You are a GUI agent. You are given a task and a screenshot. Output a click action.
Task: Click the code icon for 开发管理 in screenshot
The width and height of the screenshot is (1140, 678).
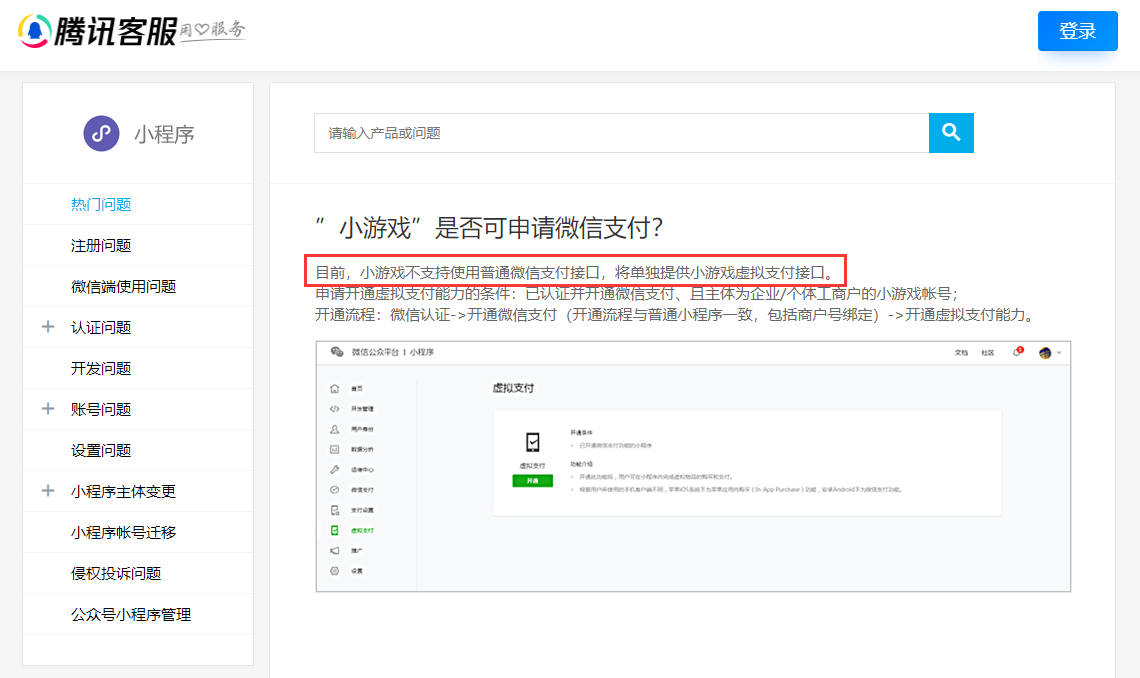[334, 409]
